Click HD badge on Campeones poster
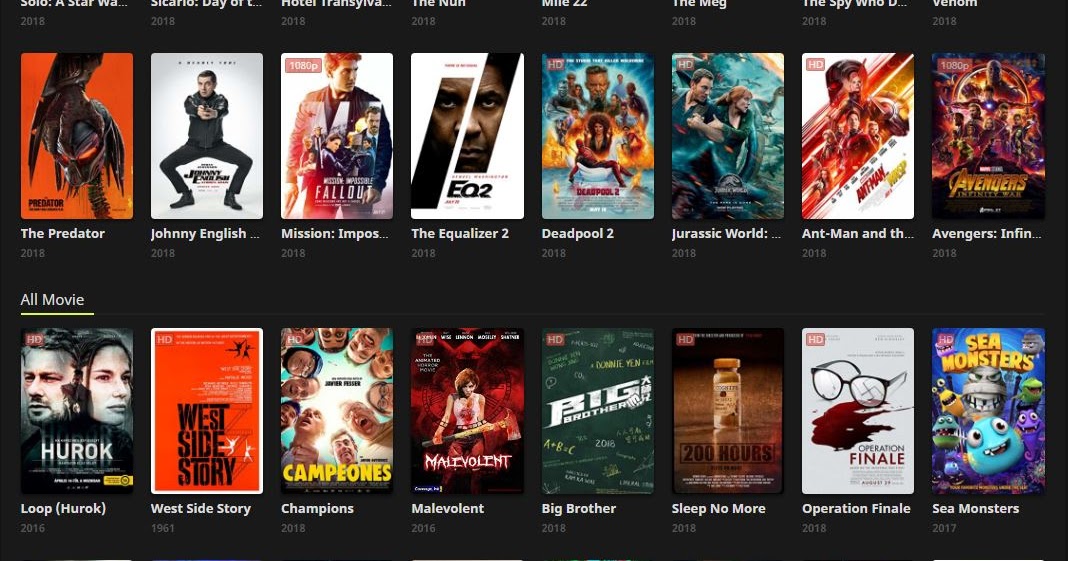 click(294, 339)
